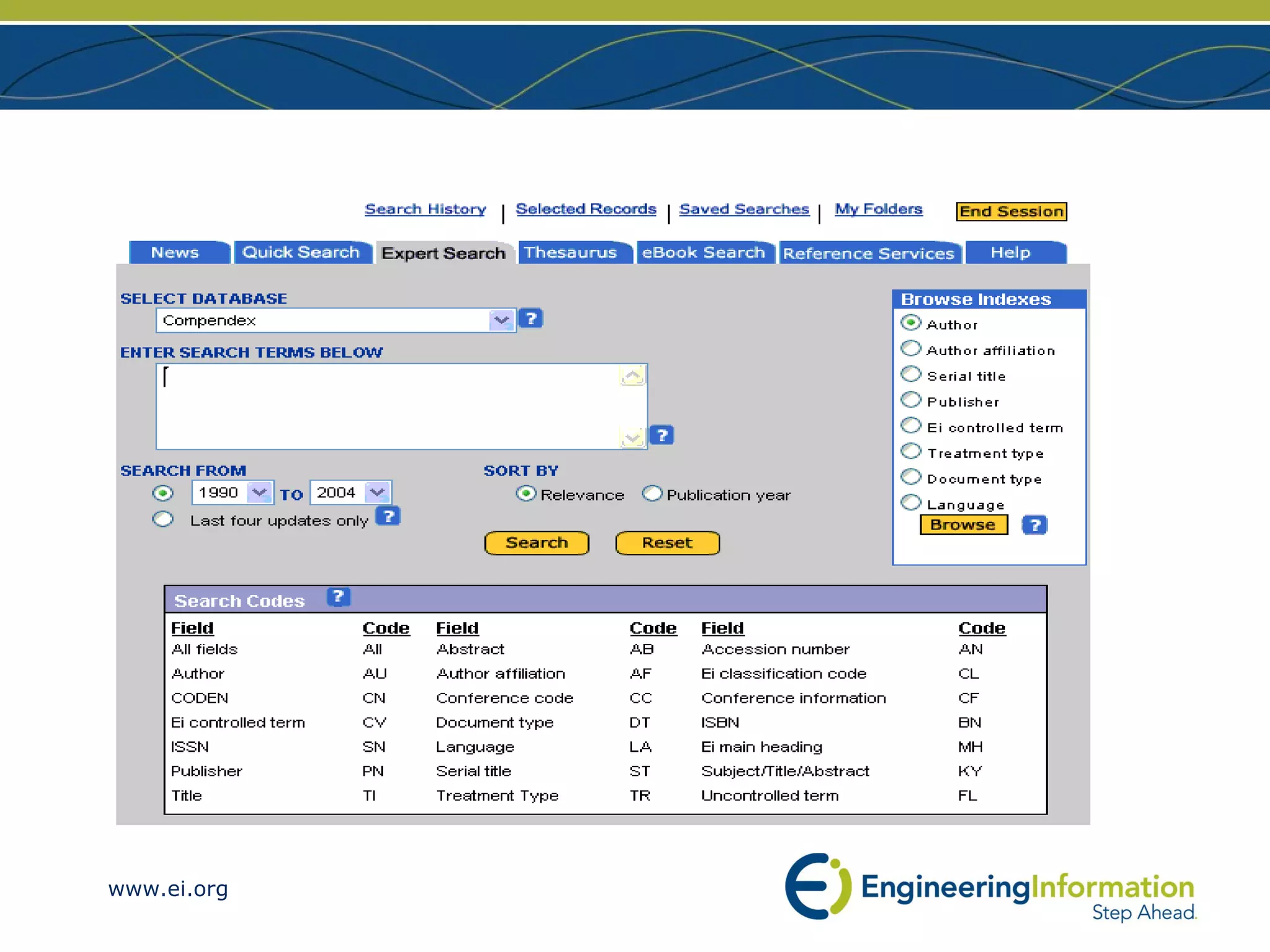
Task: Click Search Codes help question icon
Action: coord(339,597)
